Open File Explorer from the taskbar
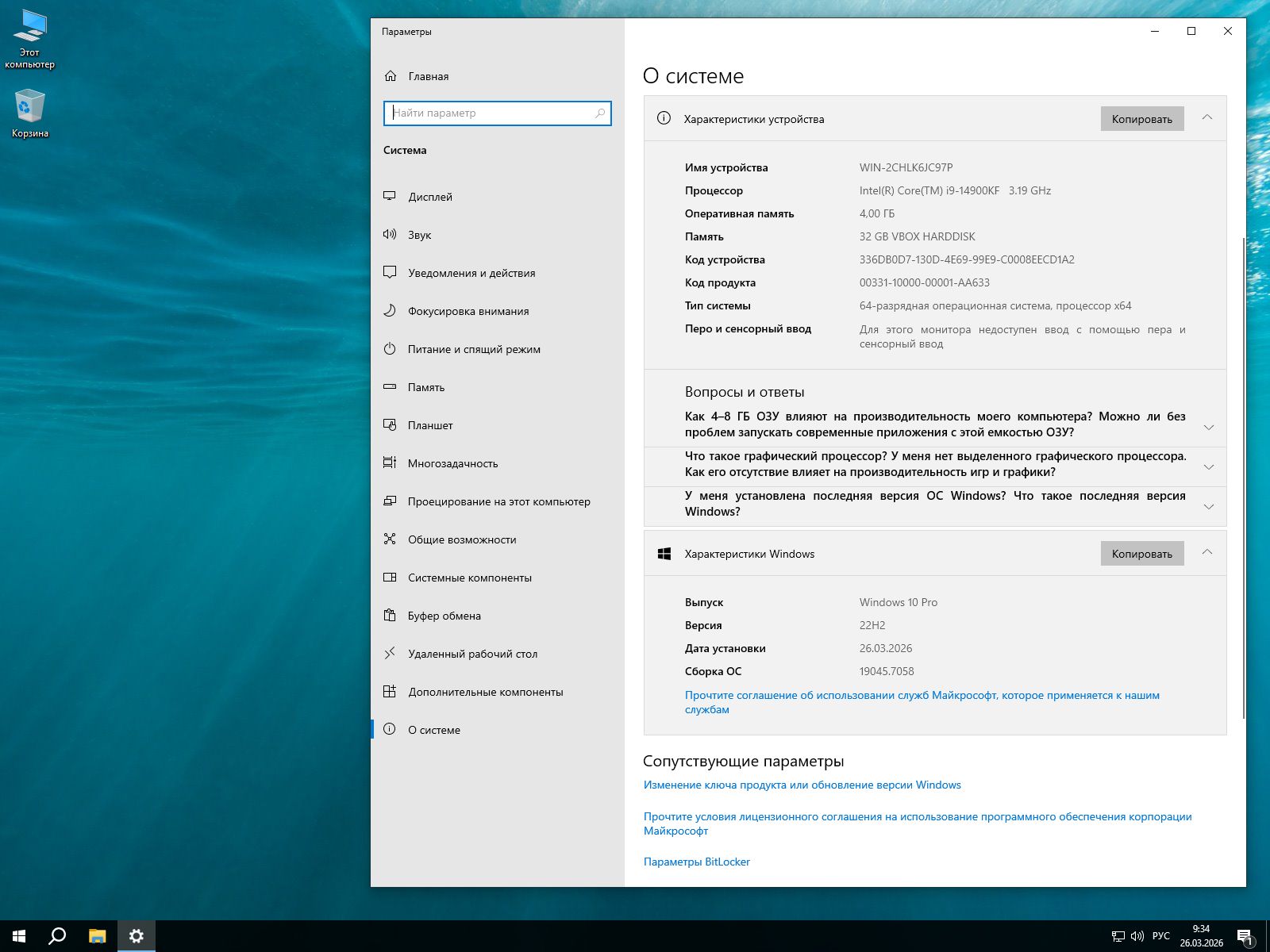 click(x=97, y=936)
